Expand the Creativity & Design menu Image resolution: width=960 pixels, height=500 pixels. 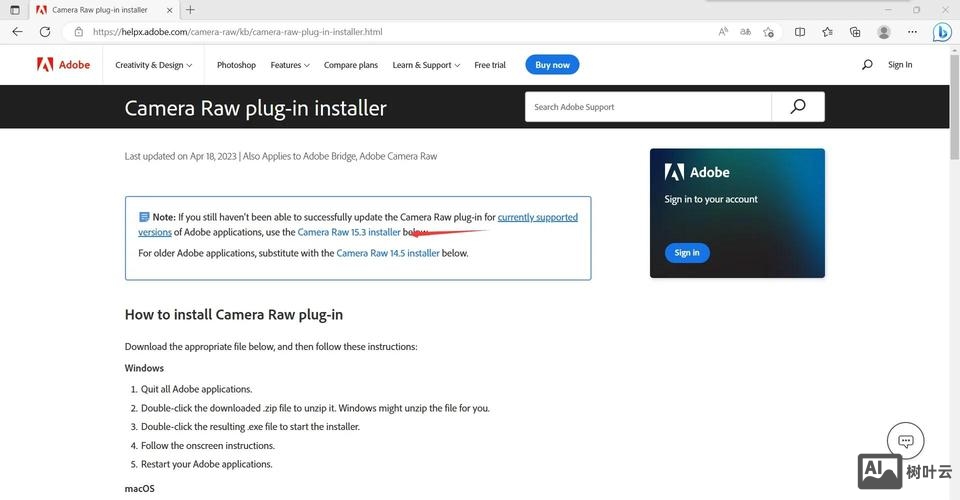(154, 65)
